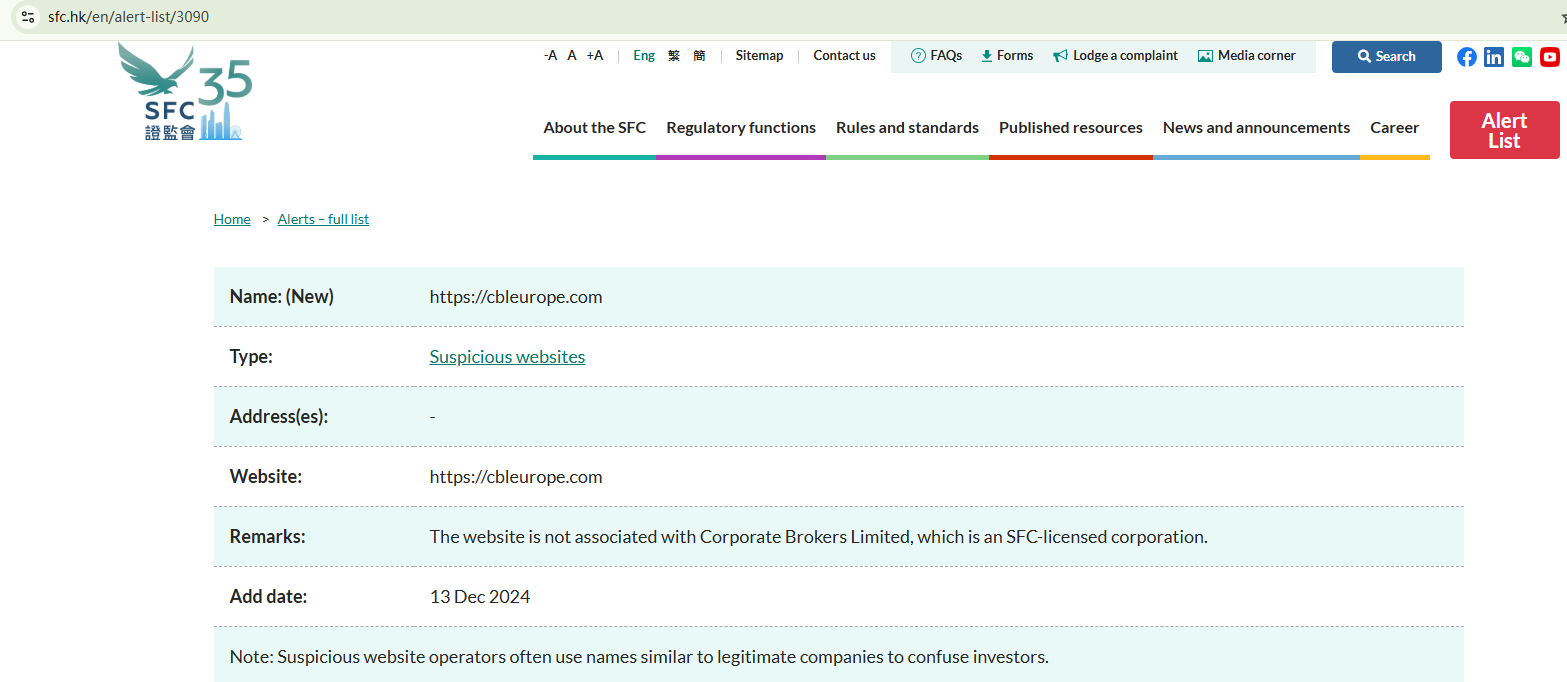This screenshot has width=1567, height=682.
Task: Switch language to Traditional Chinese 繁
Action: click(674, 56)
